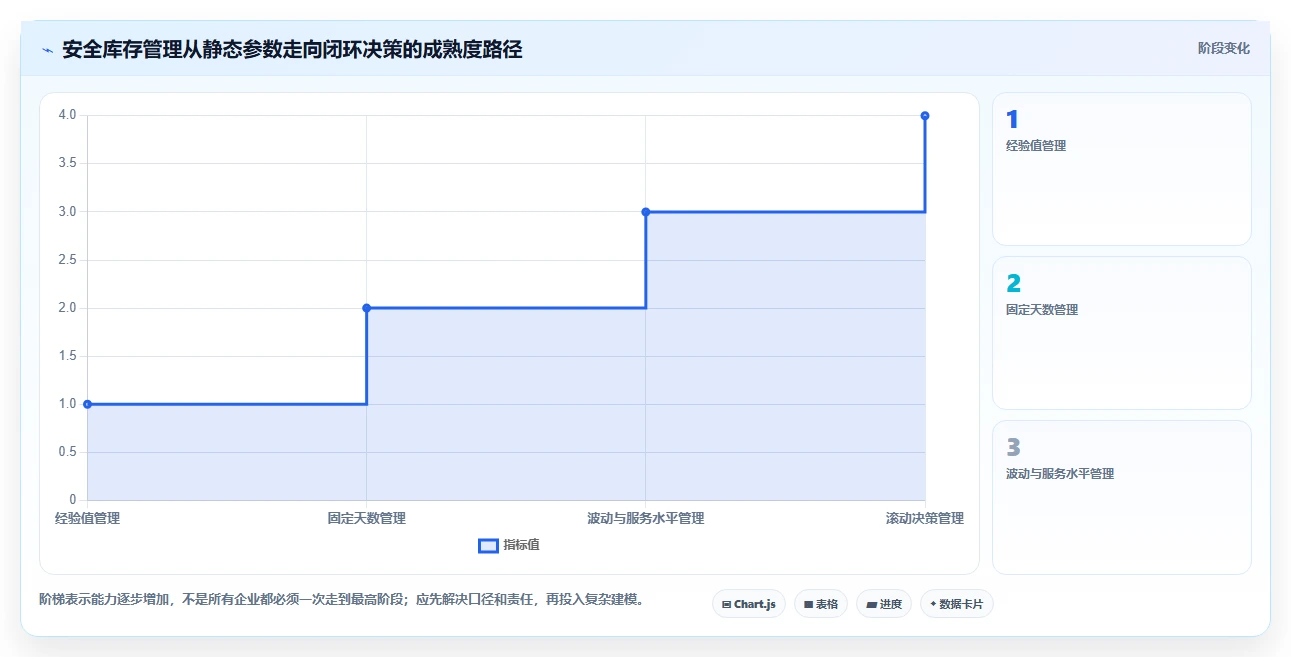This screenshot has height=657, width=1291.
Task: Click the blue 指标值 legend color box
Action: pyautogui.click(x=488, y=545)
